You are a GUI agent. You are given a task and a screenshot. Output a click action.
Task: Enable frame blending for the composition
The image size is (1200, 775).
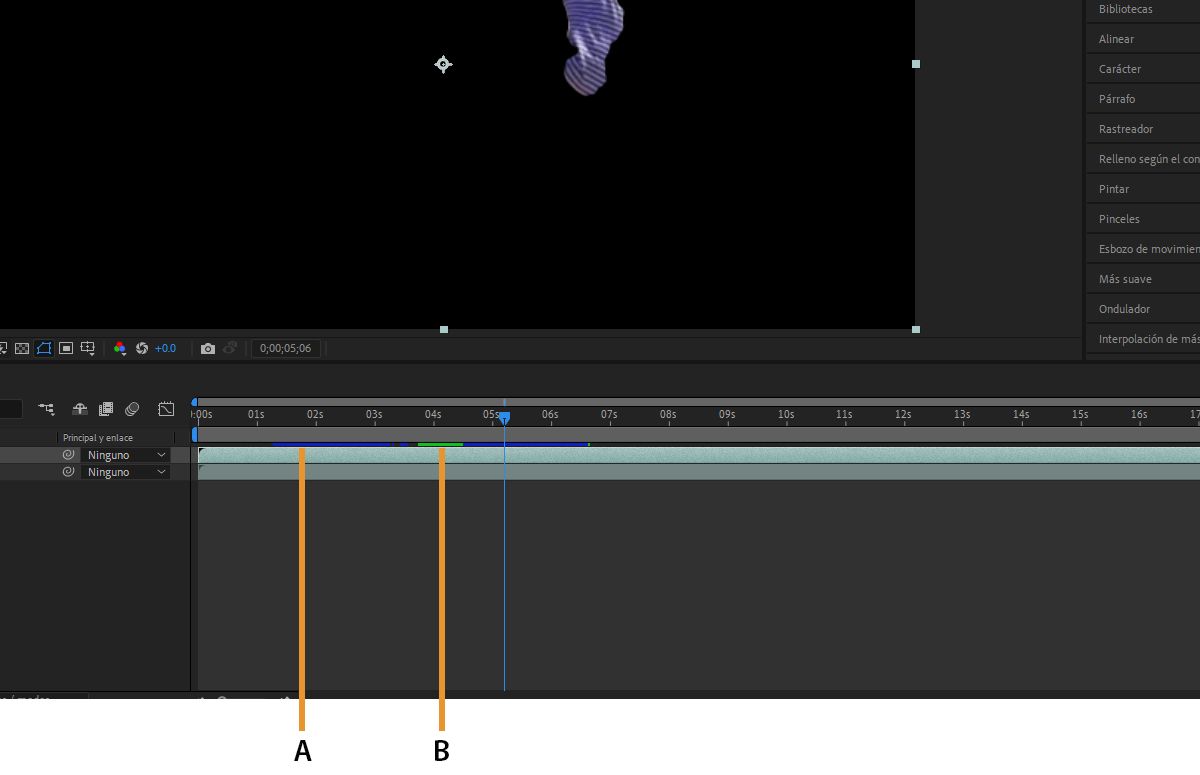[106, 409]
